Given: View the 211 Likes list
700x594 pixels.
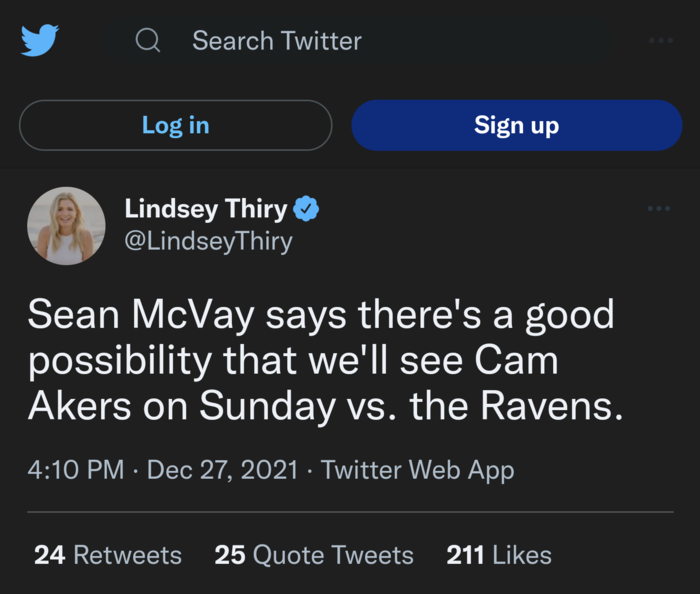Looking at the screenshot, I should (499, 555).
